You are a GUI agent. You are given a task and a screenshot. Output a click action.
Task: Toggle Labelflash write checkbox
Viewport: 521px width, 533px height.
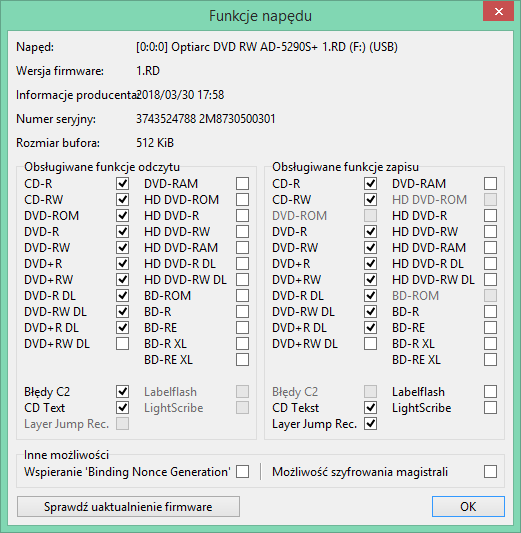click(x=490, y=392)
